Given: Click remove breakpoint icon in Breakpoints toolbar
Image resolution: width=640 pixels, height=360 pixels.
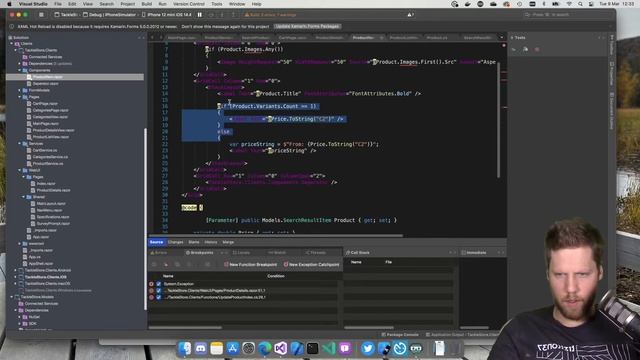Looking at the screenshot, I should pos(166,264).
